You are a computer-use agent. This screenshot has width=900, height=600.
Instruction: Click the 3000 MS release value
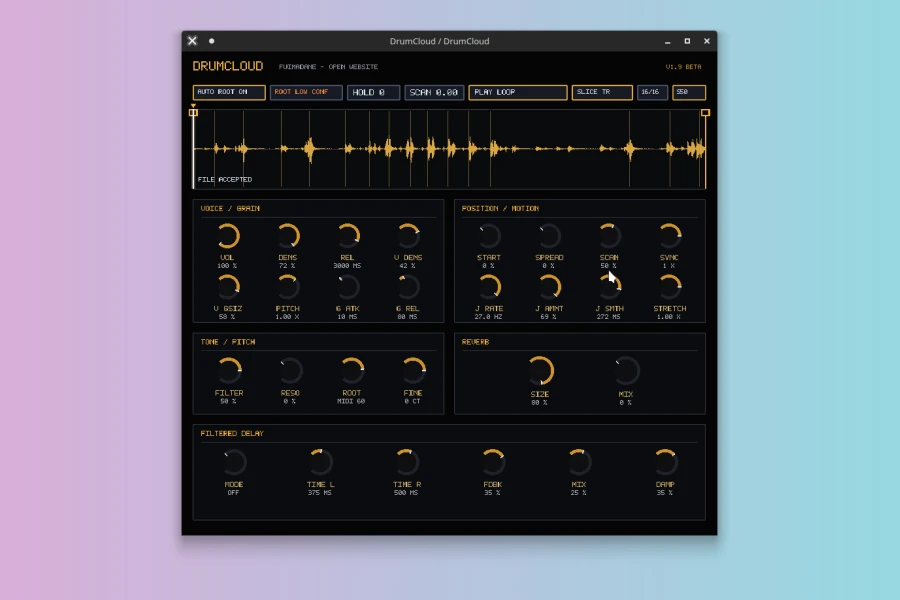[347, 266]
